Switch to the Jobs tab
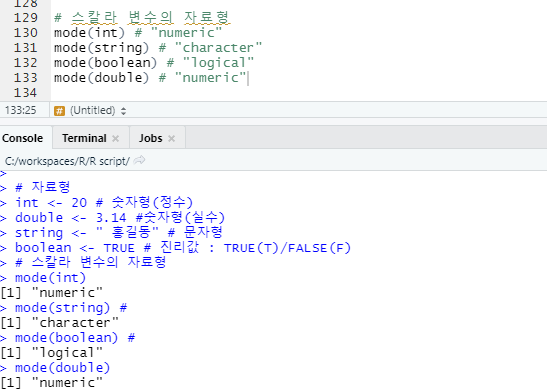 tap(150, 138)
